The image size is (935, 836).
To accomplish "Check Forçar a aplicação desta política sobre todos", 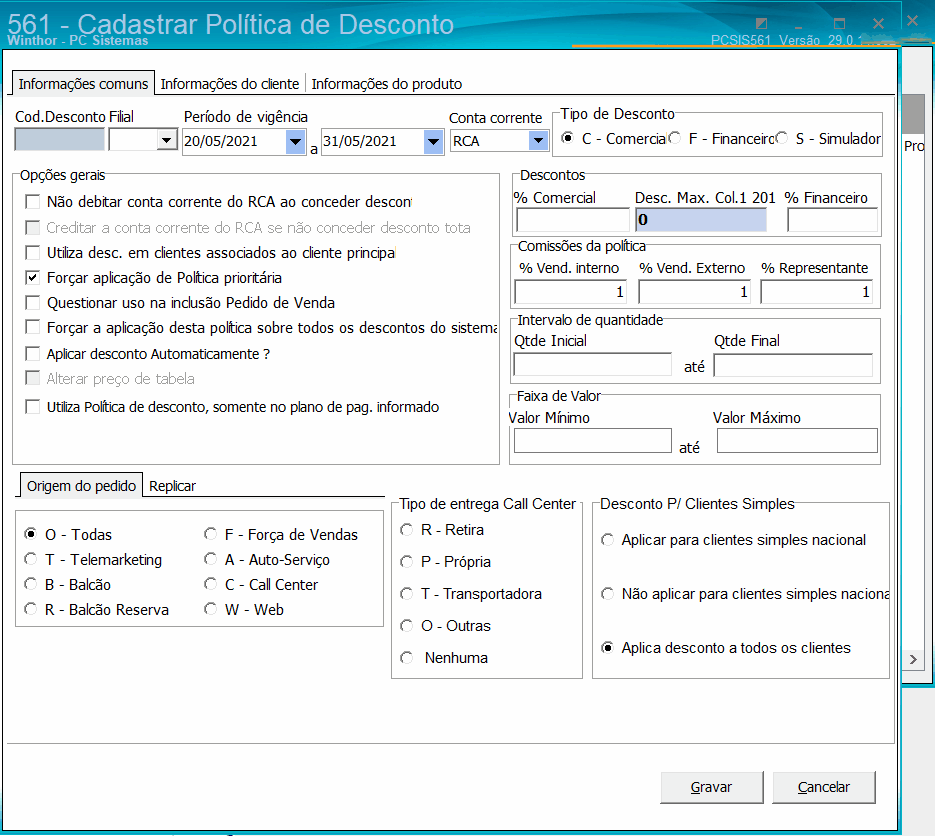I will [x=33, y=327].
